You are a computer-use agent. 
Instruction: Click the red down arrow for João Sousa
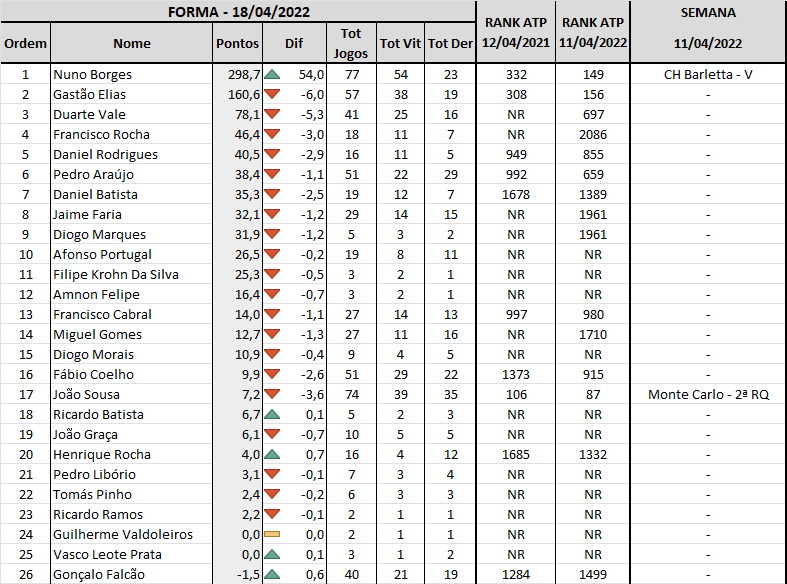click(x=272, y=394)
